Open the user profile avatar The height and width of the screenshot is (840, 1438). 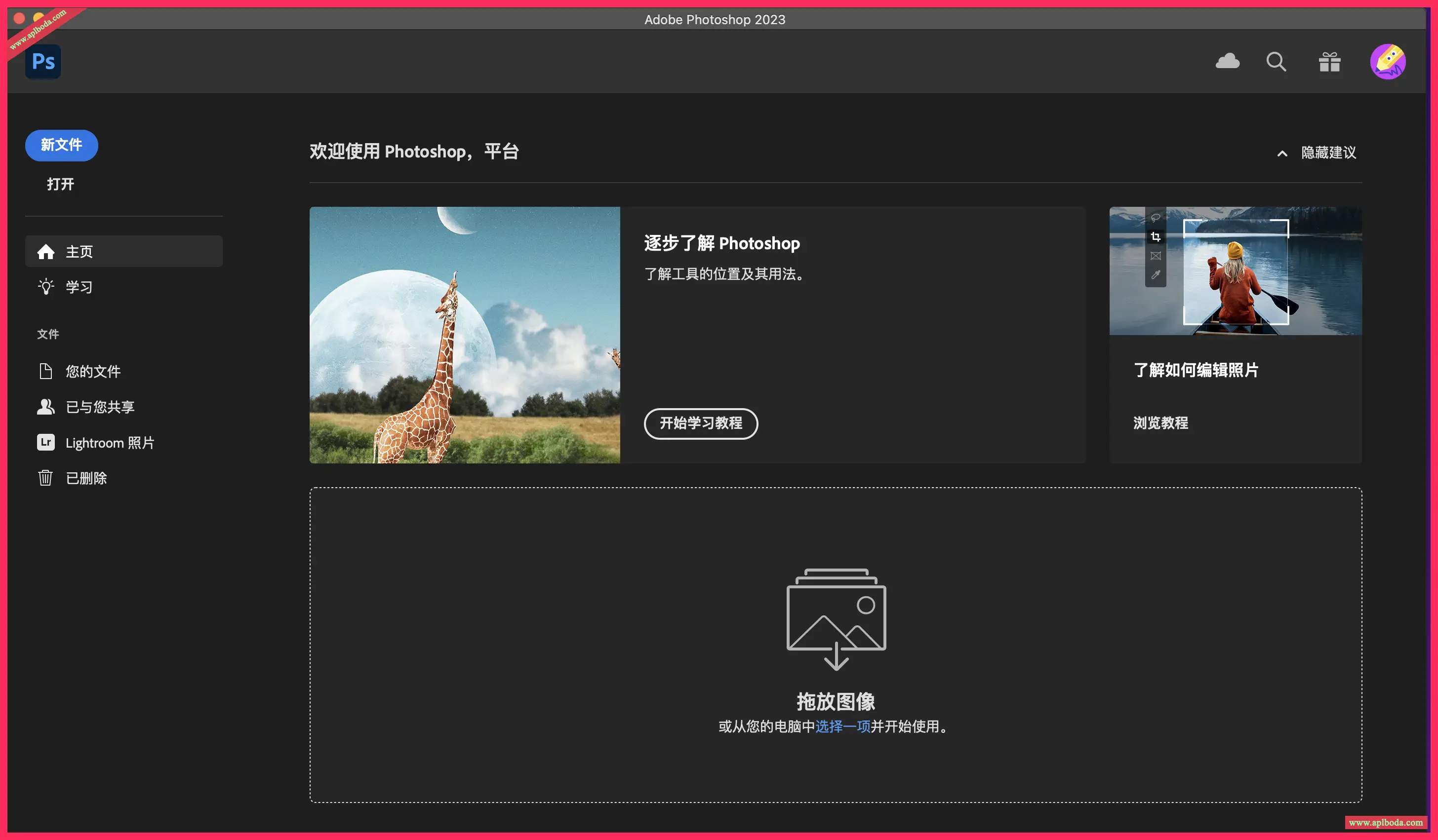click(1388, 62)
